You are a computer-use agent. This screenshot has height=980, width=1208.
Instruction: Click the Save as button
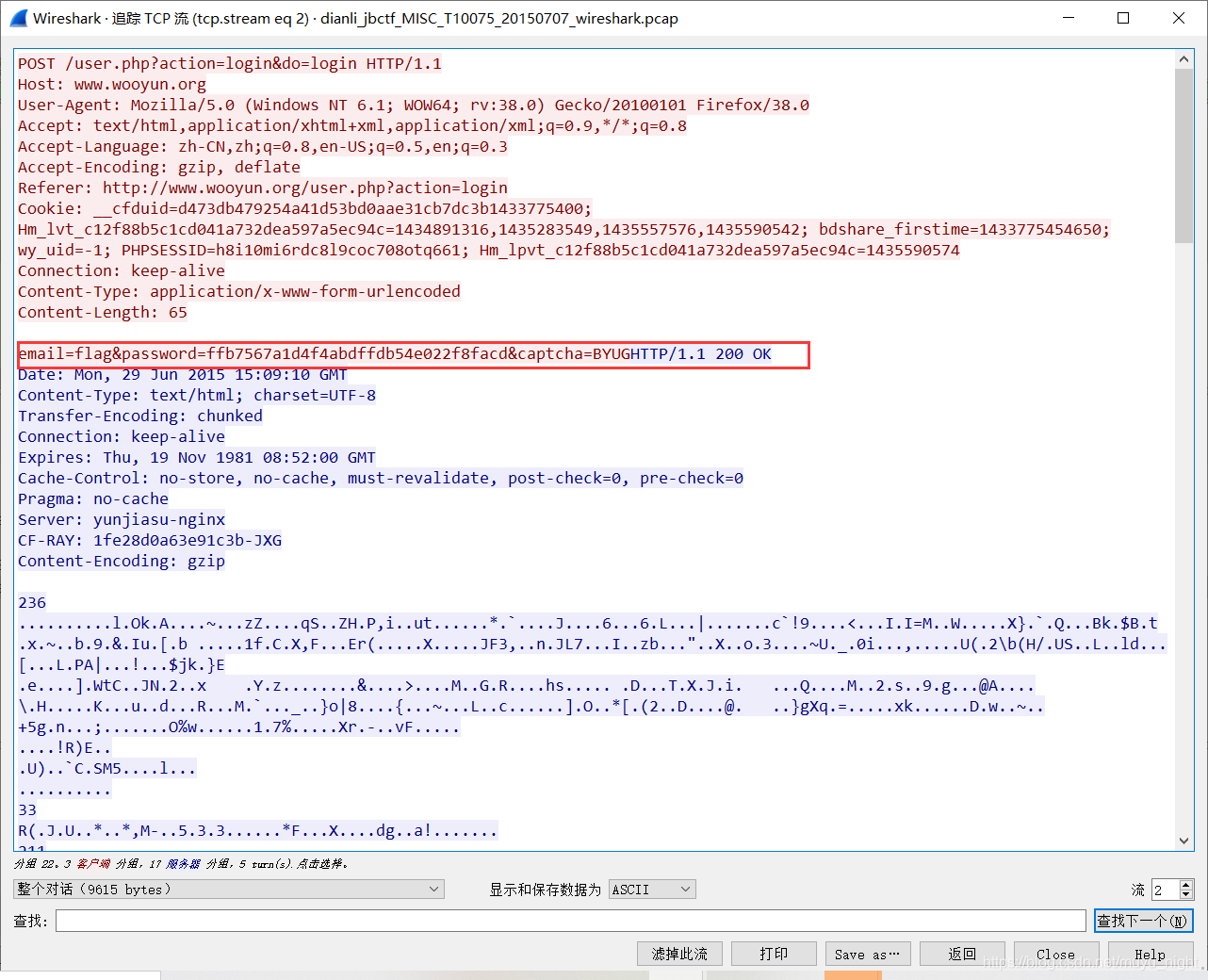pos(868,954)
